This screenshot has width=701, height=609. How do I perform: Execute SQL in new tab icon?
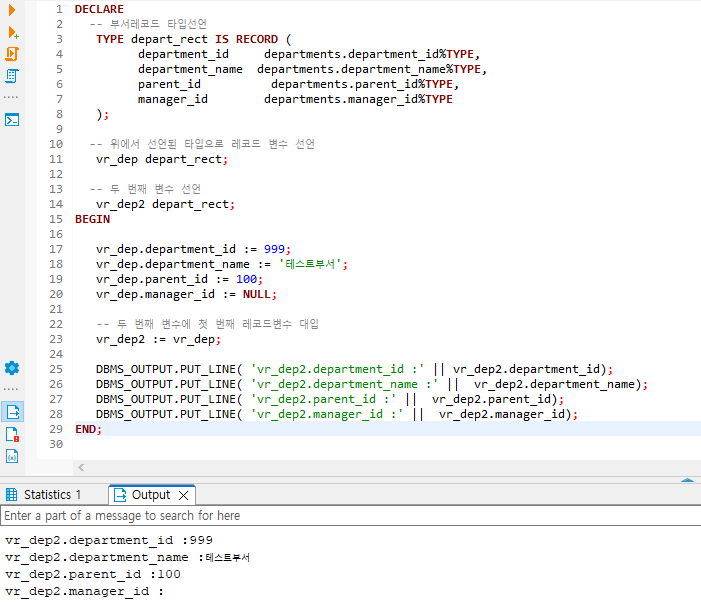click(x=13, y=32)
